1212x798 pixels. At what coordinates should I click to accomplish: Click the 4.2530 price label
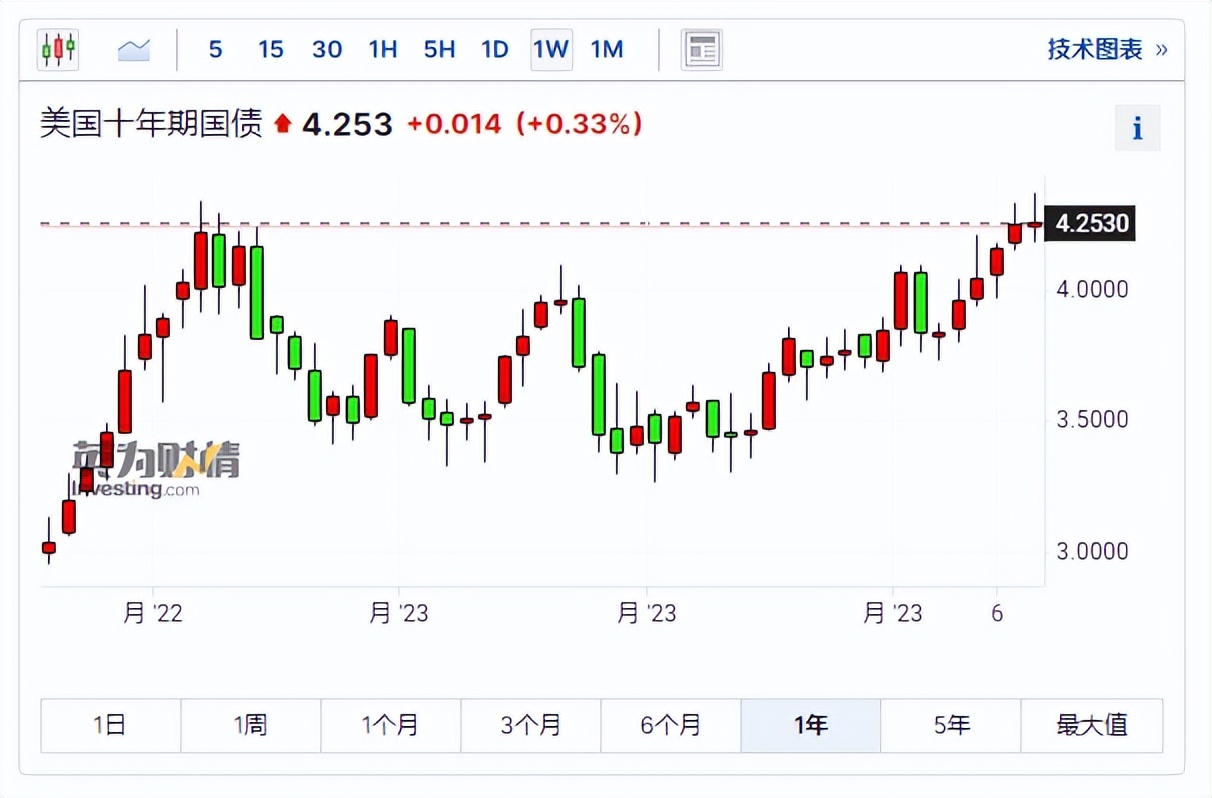1091,224
